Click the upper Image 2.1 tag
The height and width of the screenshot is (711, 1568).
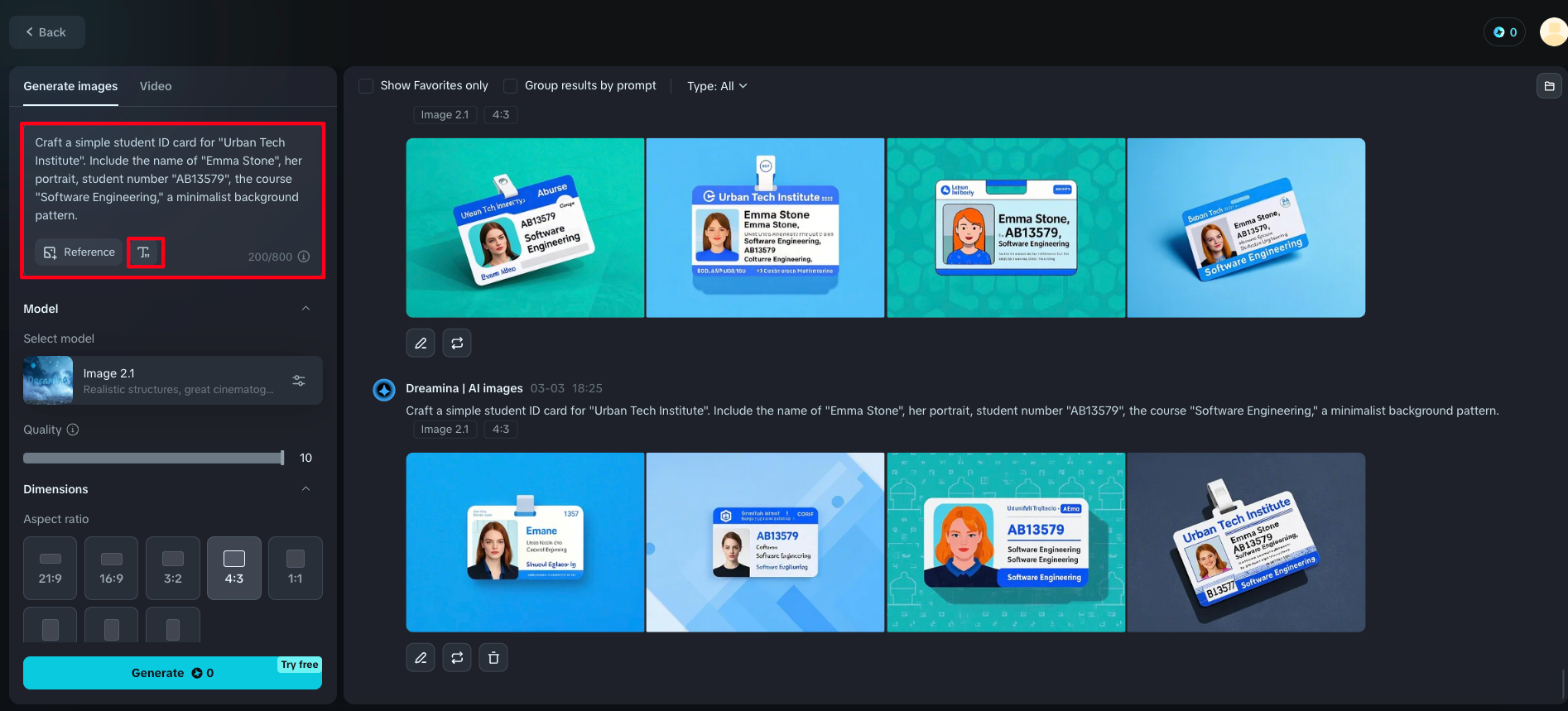(445, 115)
